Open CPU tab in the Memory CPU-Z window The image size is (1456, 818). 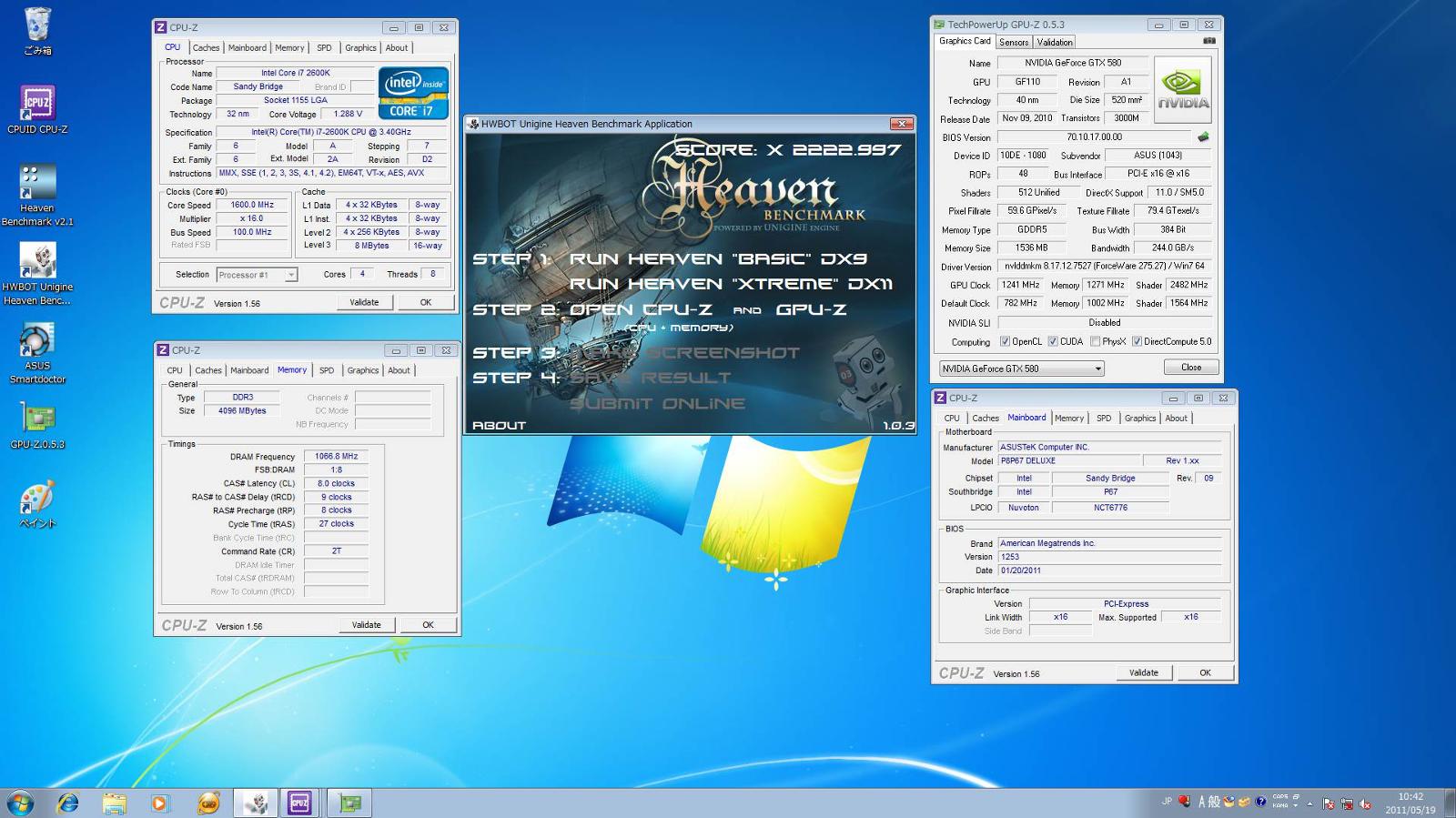pyautogui.click(x=175, y=370)
